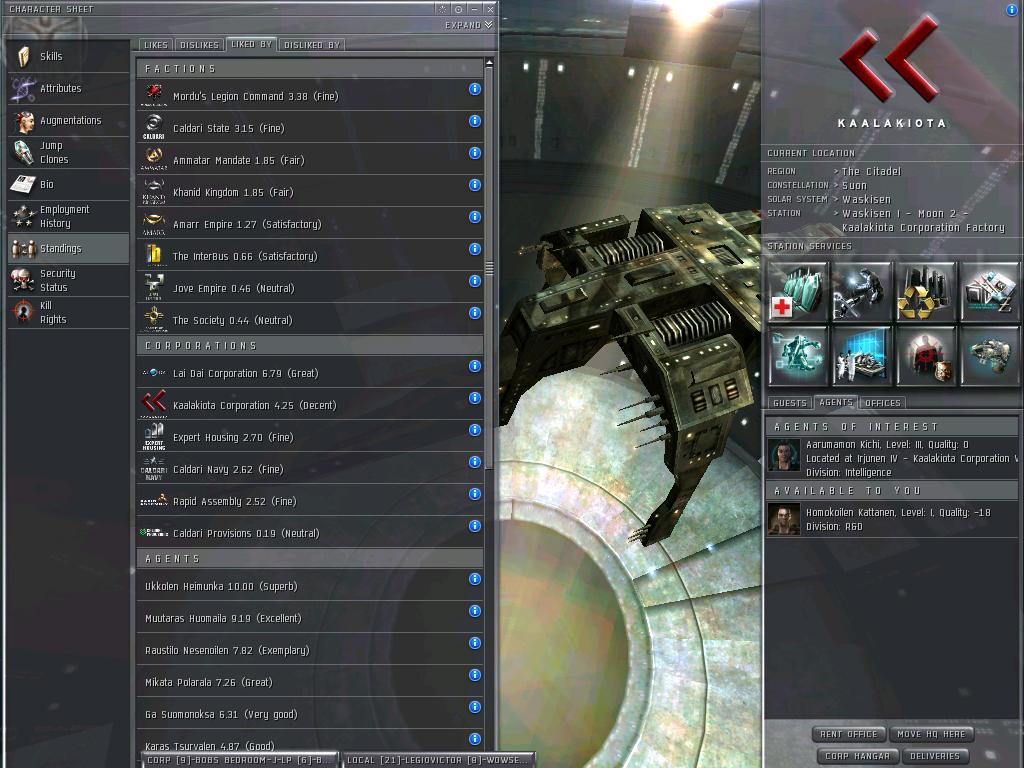Open the Skills section
The width and height of the screenshot is (1024, 768).
coord(69,57)
